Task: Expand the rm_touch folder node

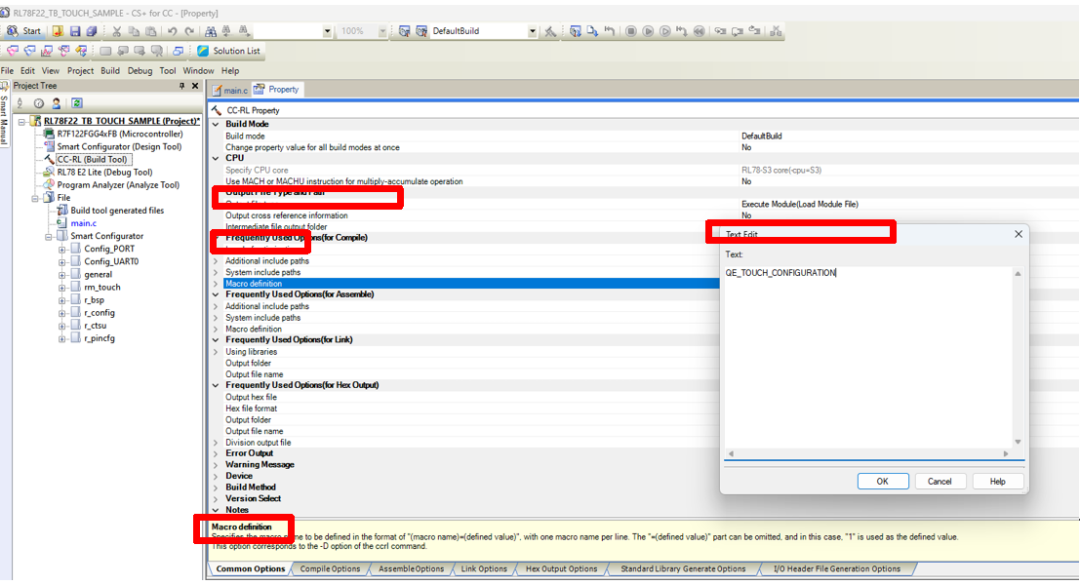Action: tap(62, 287)
